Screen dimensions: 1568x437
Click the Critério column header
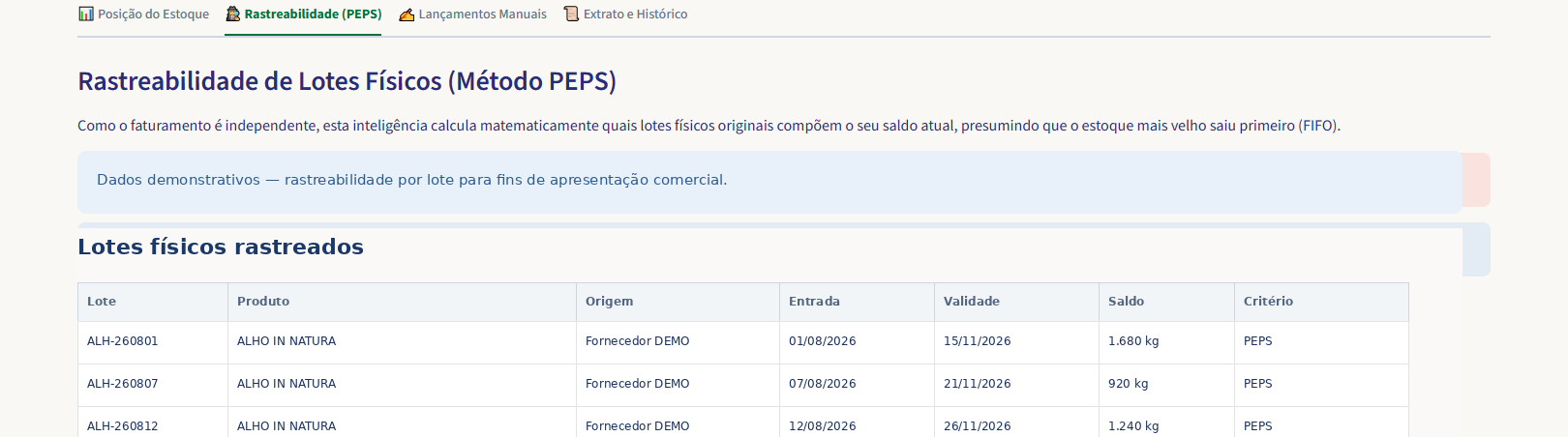tap(1322, 302)
